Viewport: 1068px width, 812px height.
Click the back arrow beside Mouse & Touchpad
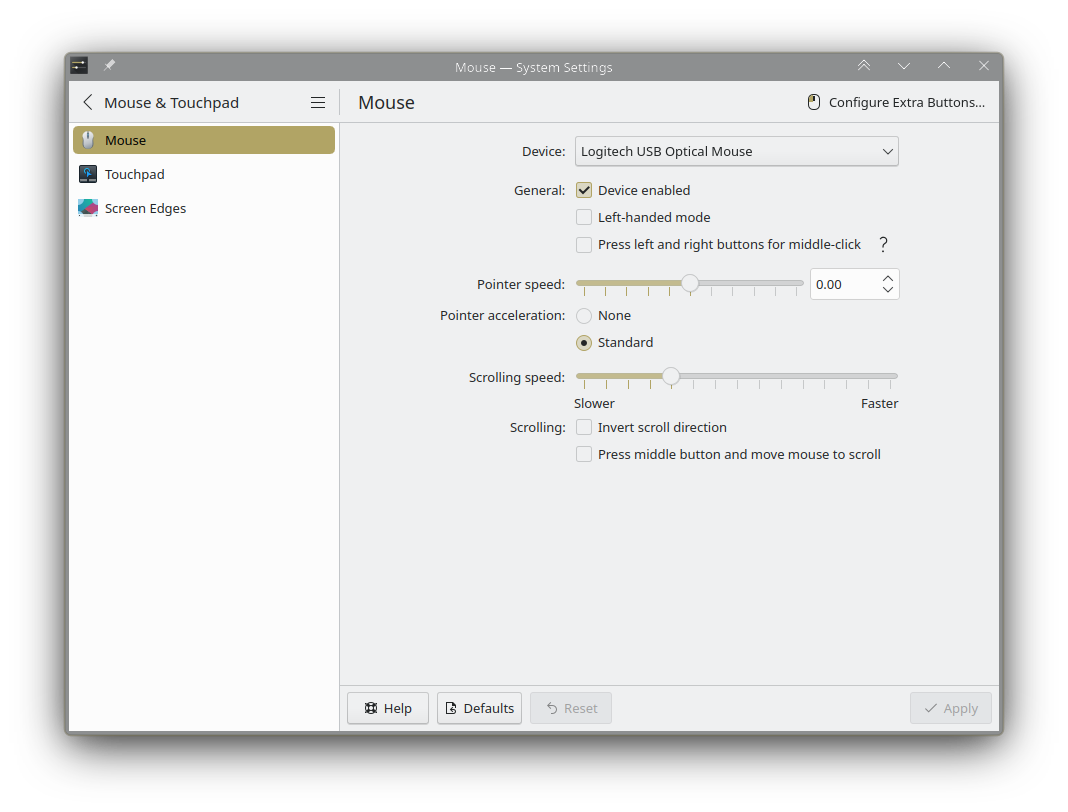point(88,102)
